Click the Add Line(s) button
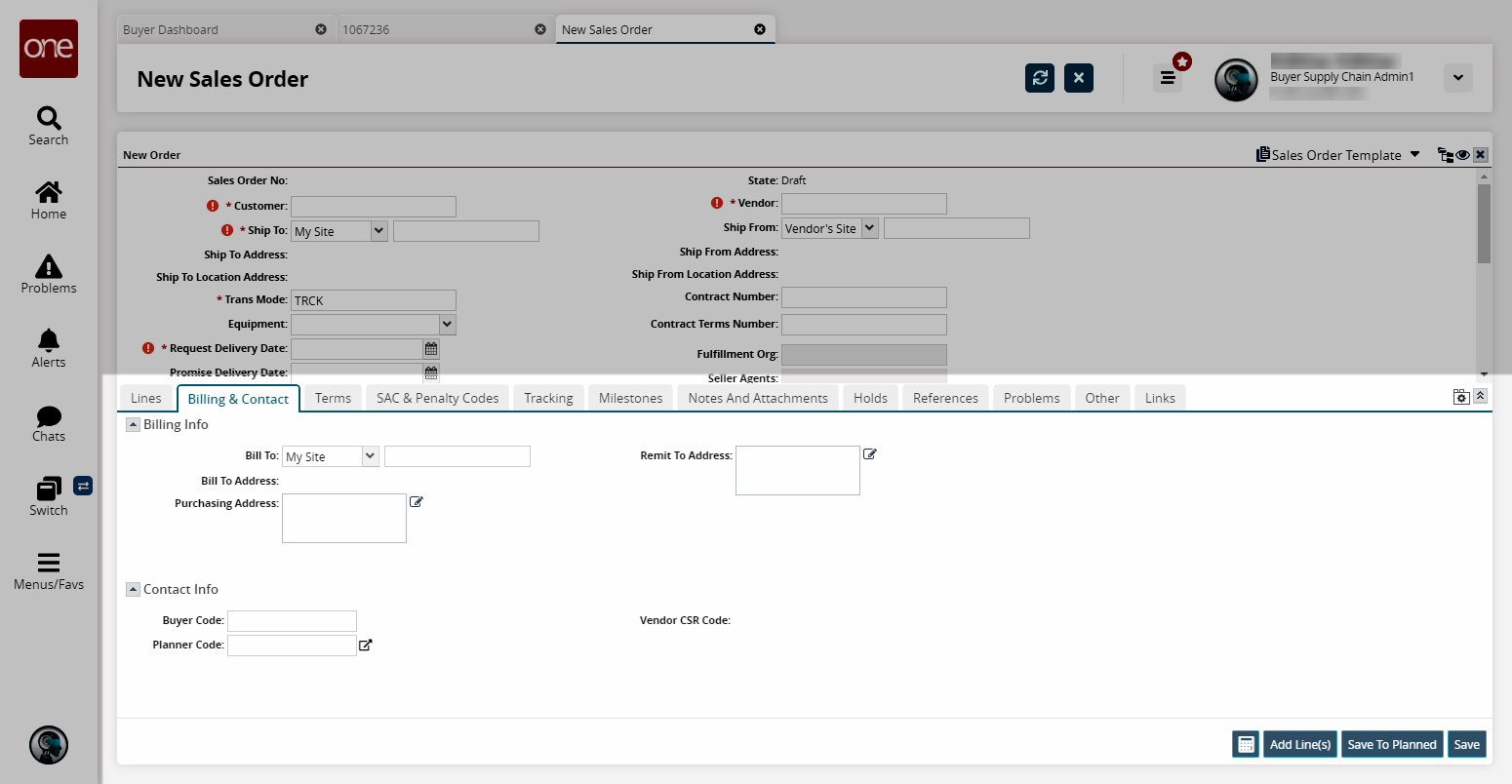Screen dimensions: 1512x784 (1300, 744)
